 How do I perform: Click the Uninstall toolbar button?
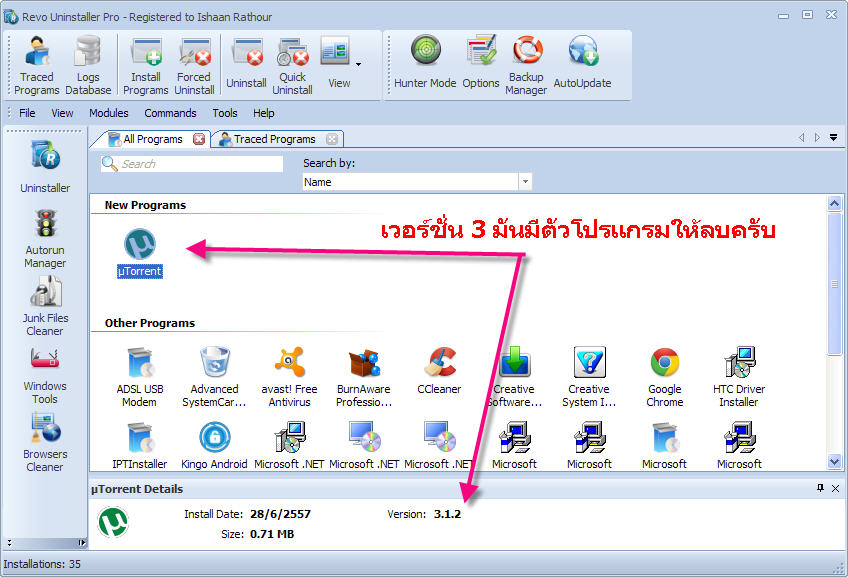click(247, 65)
